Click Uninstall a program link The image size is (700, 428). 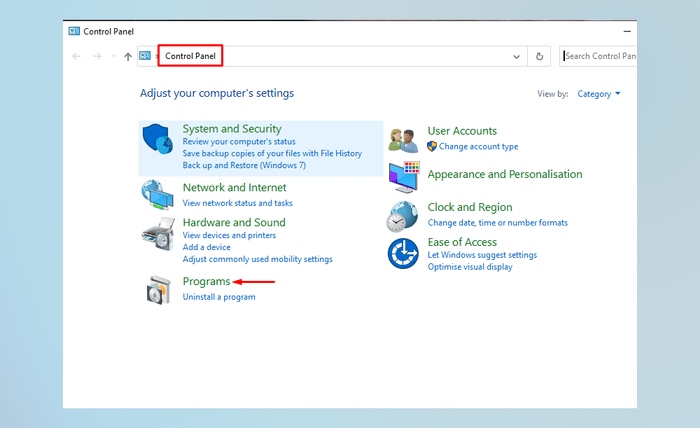[219, 297]
